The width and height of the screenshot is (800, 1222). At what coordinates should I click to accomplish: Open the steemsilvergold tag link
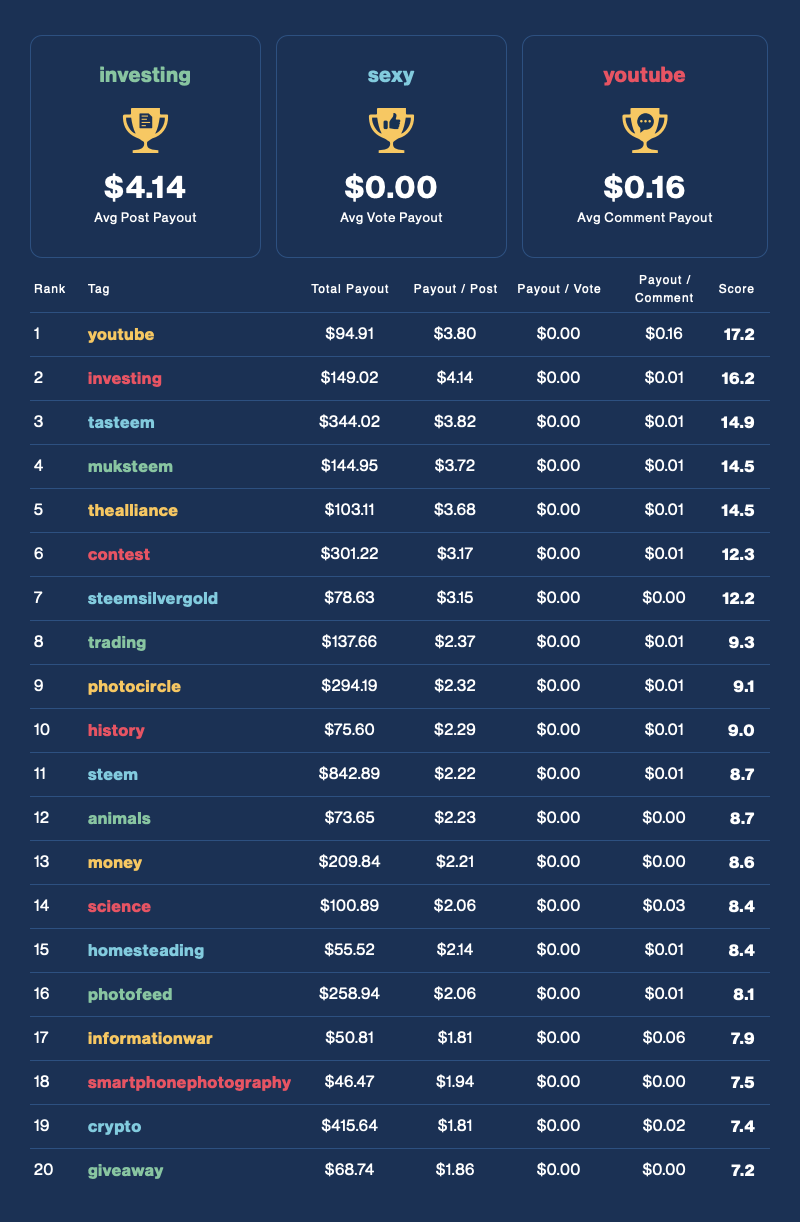point(153,598)
